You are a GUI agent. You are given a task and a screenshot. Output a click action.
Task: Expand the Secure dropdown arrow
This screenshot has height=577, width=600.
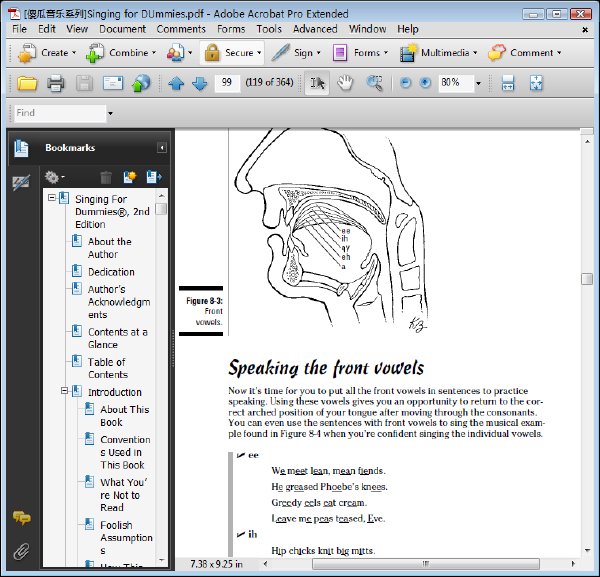tap(259, 53)
